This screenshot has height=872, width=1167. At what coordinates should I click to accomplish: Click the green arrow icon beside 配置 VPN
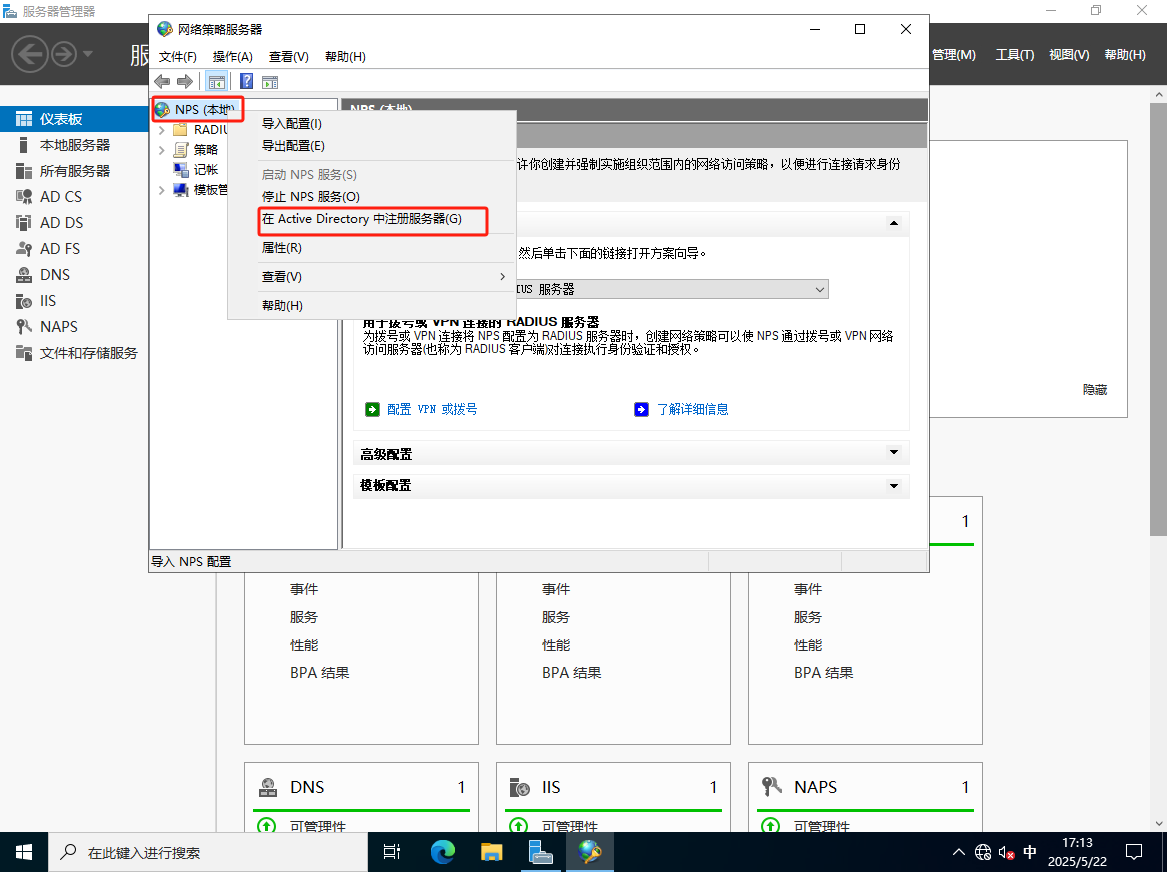pos(372,409)
